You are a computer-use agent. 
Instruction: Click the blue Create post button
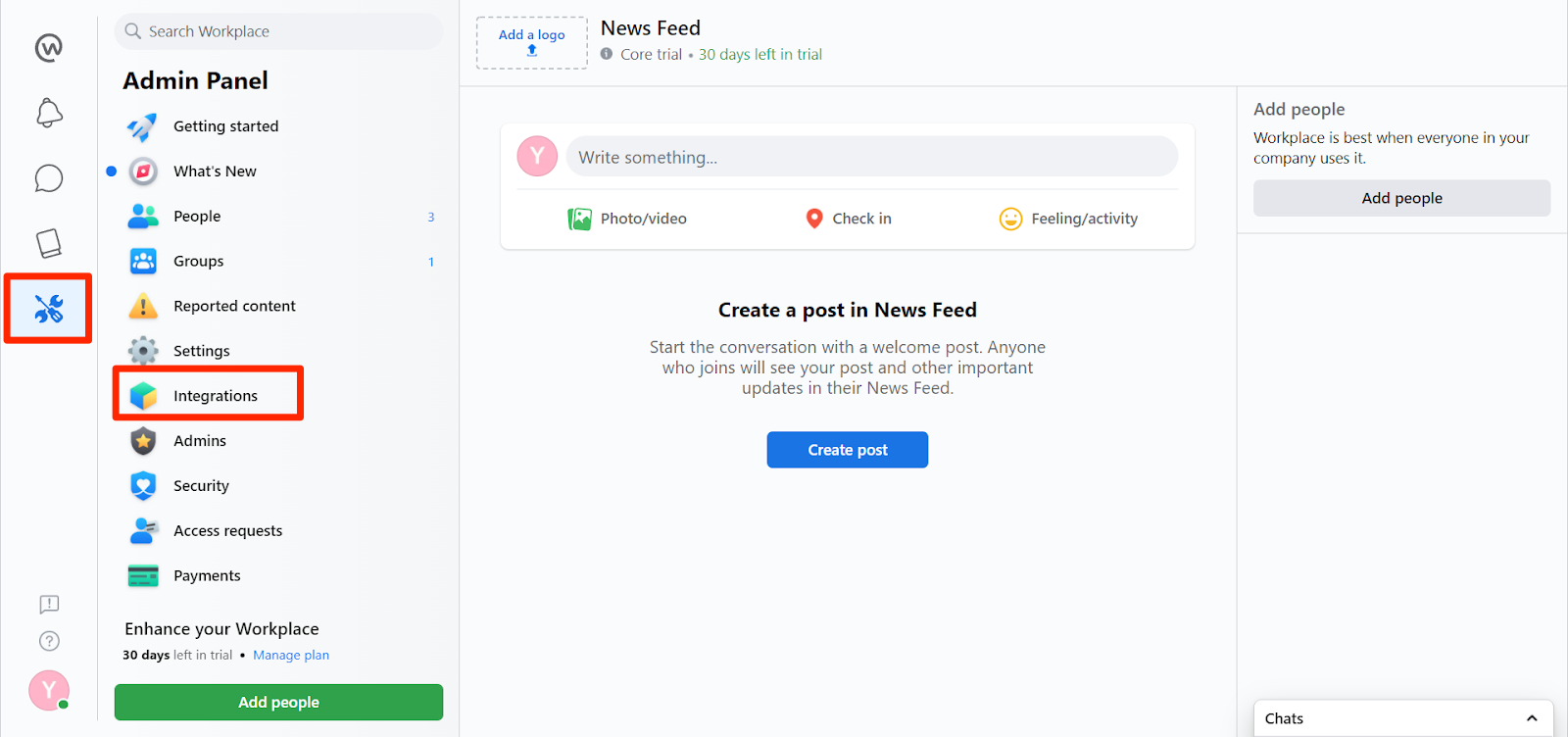coord(847,450)
